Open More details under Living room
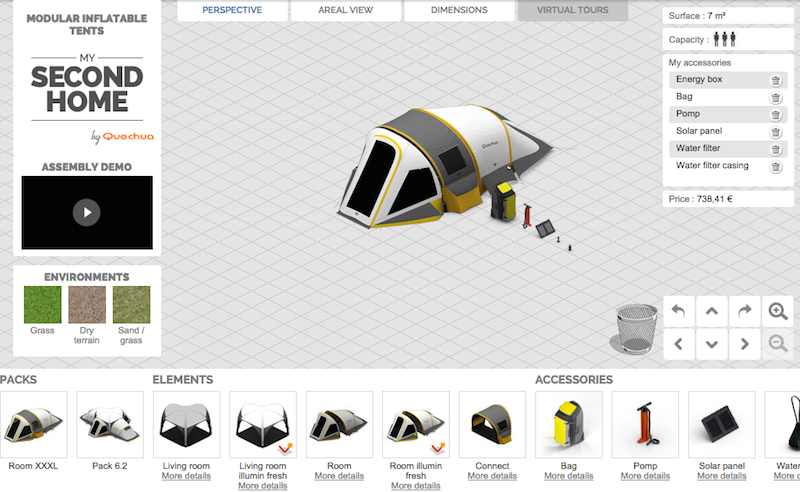The width and height of the screenshot is (800, 492). [x=186, y=476]
